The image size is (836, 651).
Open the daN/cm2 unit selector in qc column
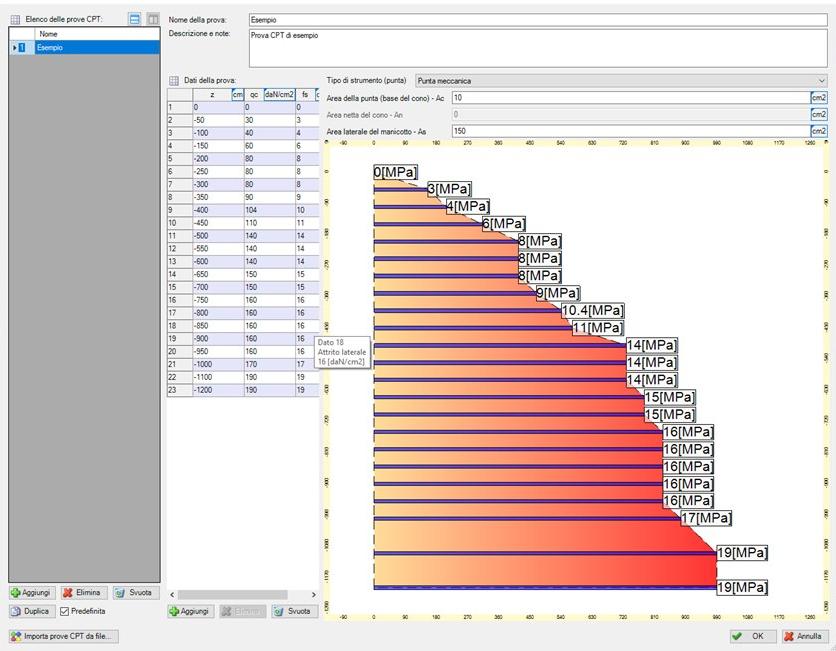[x=278, y=94]
